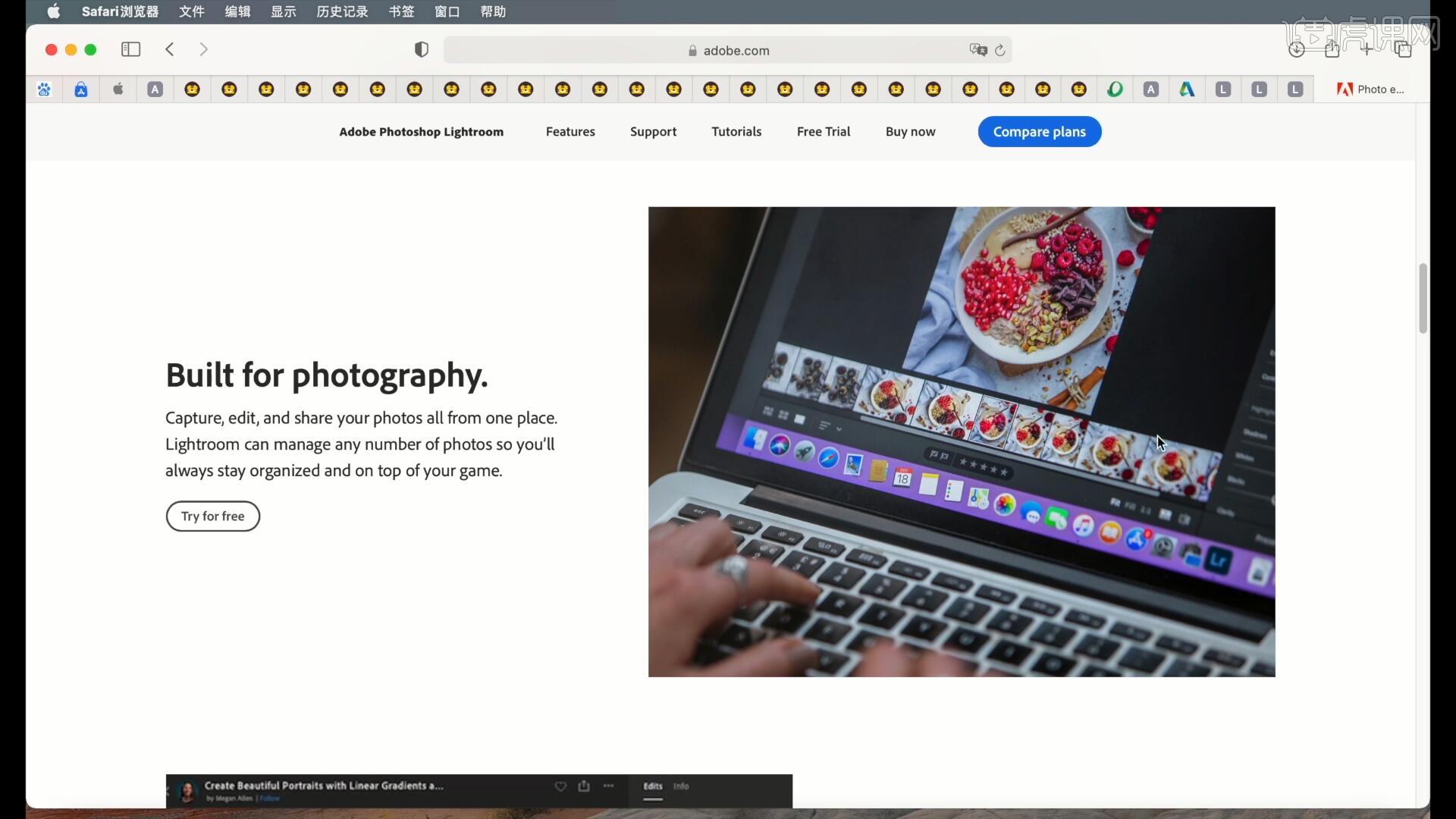Image resolution: width=1456 pixels, height=819 pixels.
Task: Reload the adobe.com page
Action: pyautogui.click(x=1000, y=50)
